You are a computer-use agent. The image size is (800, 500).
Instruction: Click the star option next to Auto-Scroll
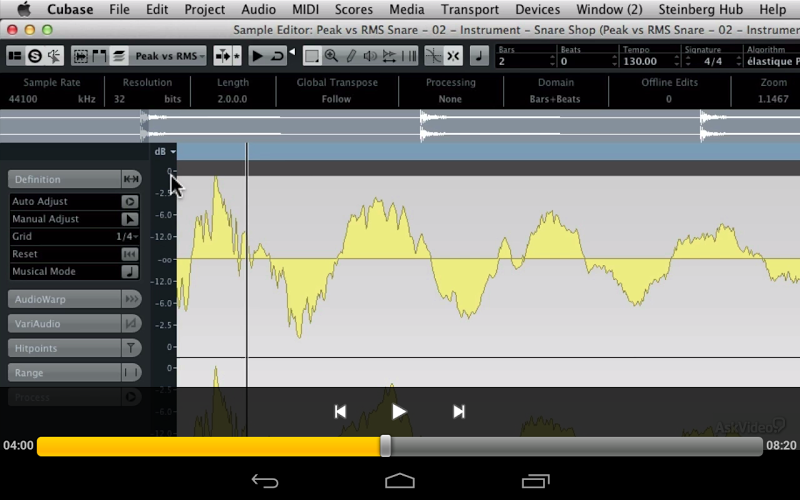coord(237,56)
